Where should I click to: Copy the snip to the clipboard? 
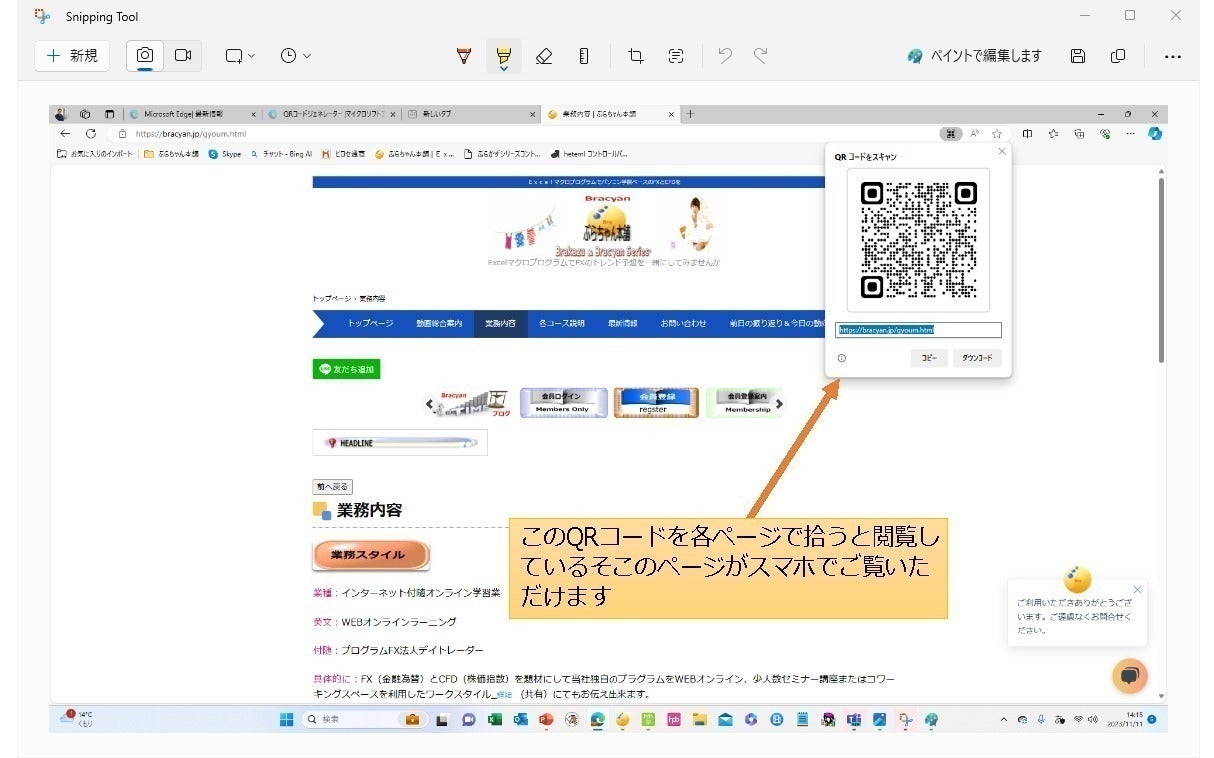tap(1118, 56)
